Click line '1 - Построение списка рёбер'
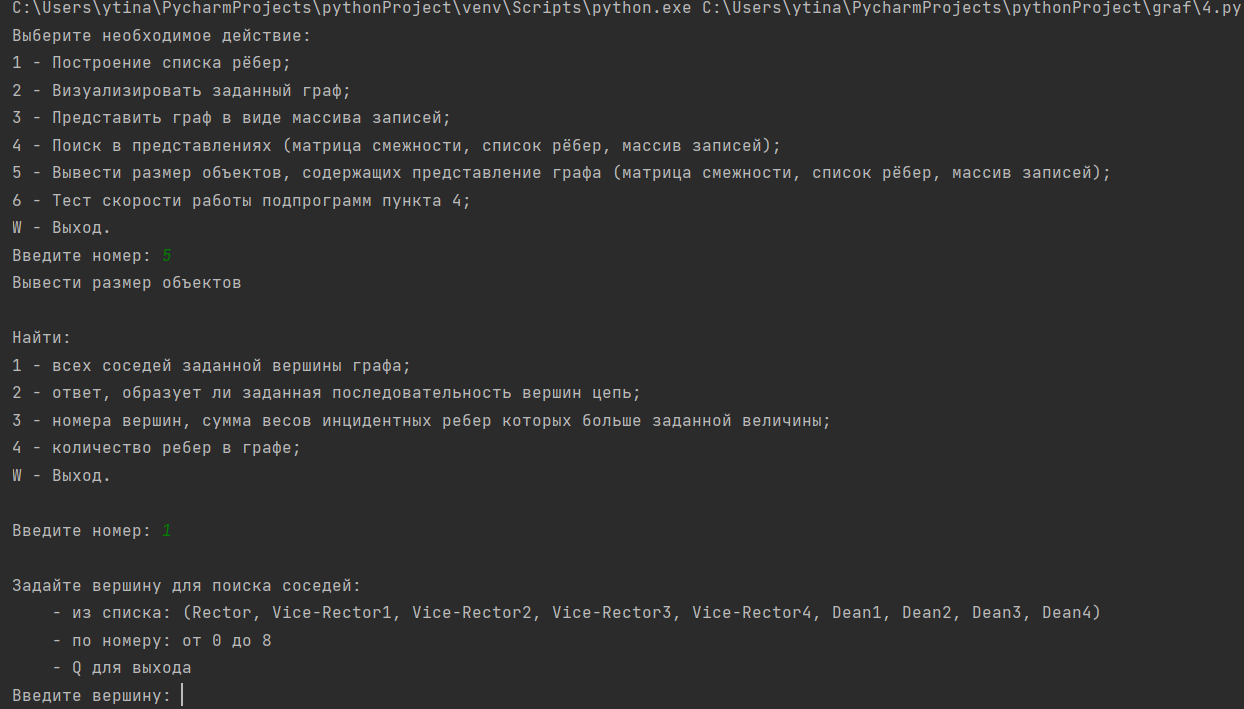The width and height of the screenshot is (1244, 709). pyautogui.click(x=151, y=63)
